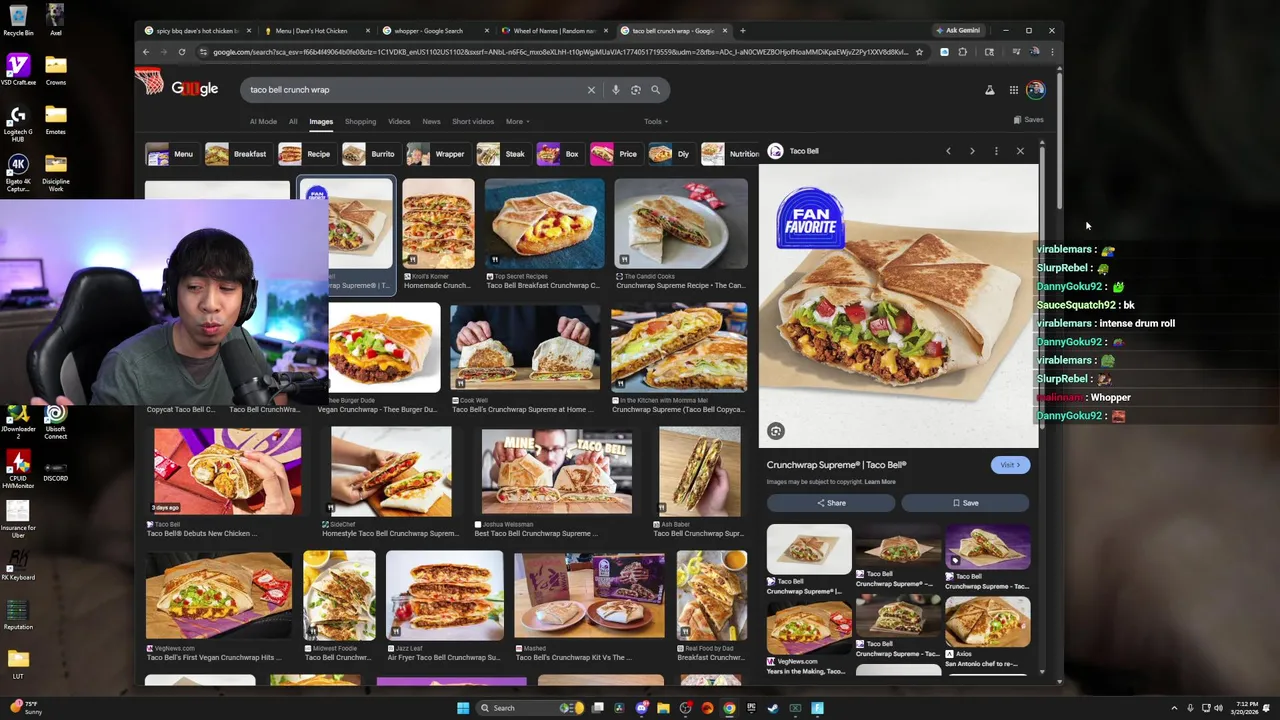Share the previewed Crunchwrap image
The height and width of the screenshot is (720, 1280).
(832, 503)
